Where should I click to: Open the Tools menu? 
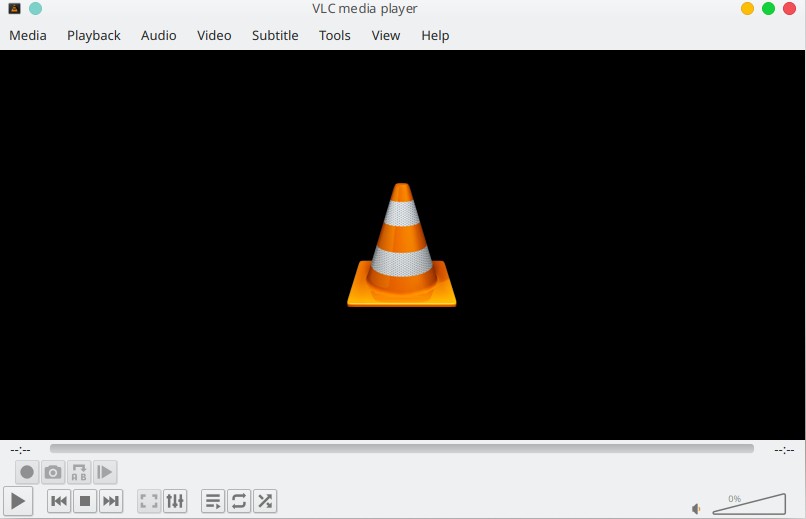tap(335, 35)
